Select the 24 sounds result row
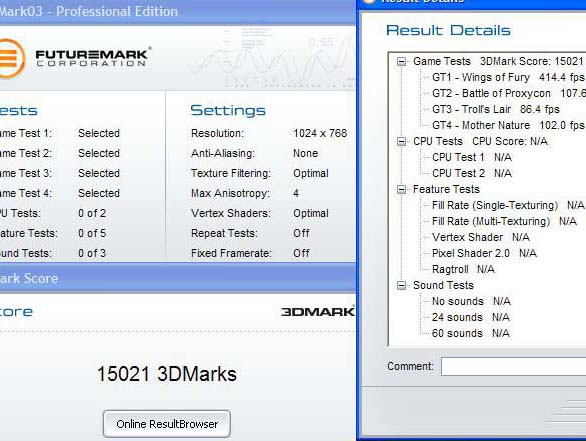Screen dimensions: 586x441 pyautogui.click(x=471, y=317)
